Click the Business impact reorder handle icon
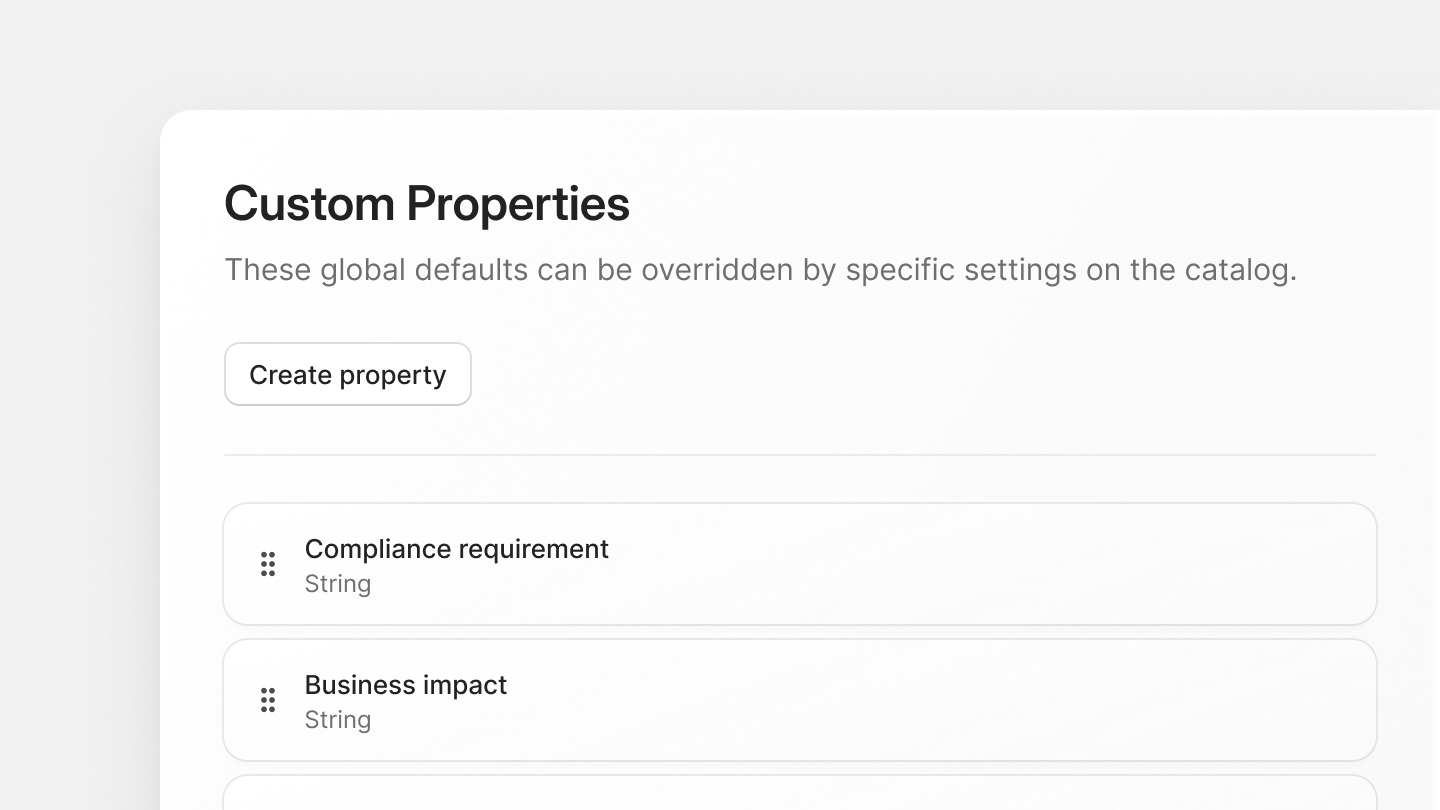1440x810 pixels. click(x=268, y=700)
